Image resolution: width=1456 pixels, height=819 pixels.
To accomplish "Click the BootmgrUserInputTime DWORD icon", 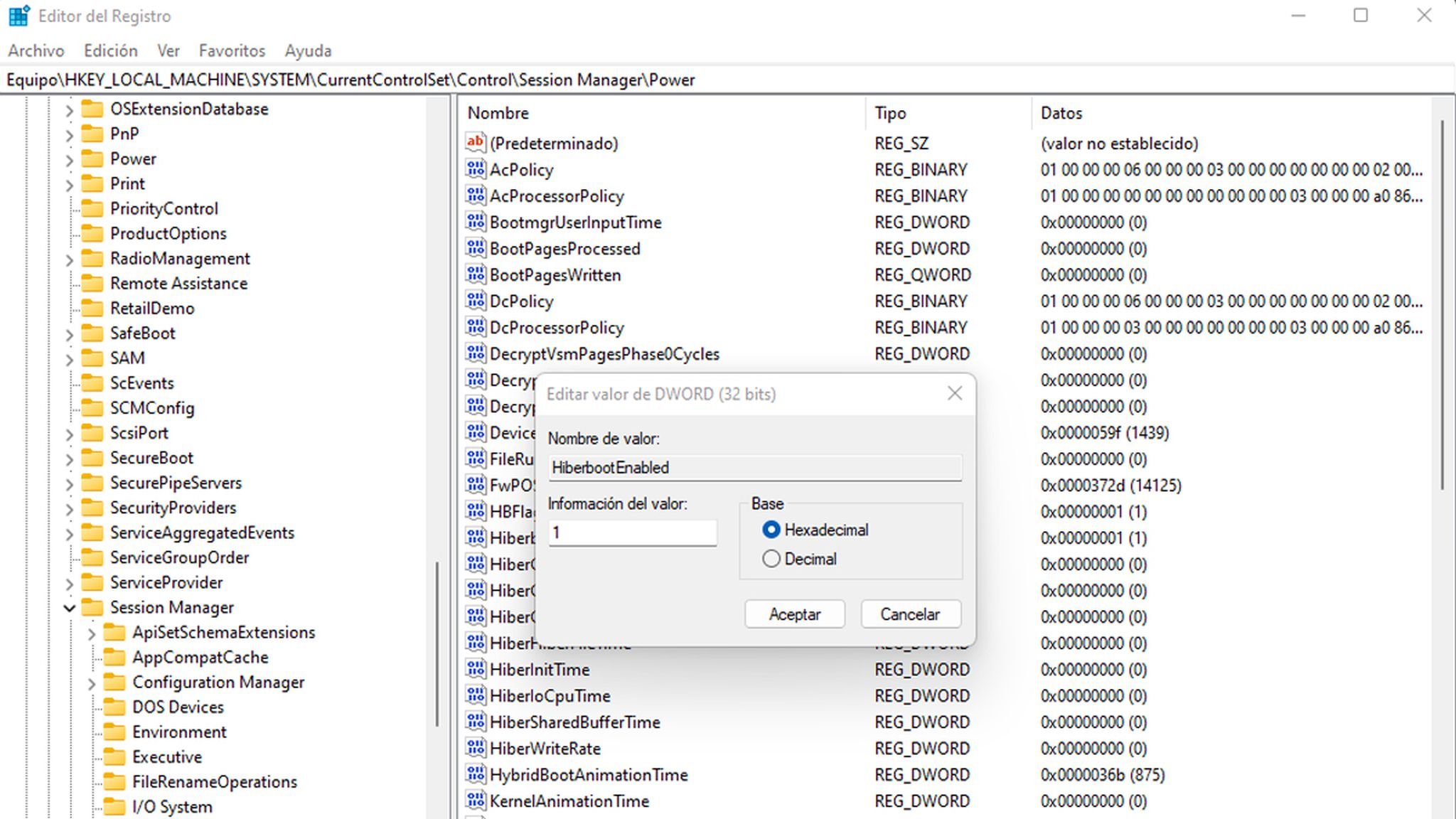I will click(475, 222).
